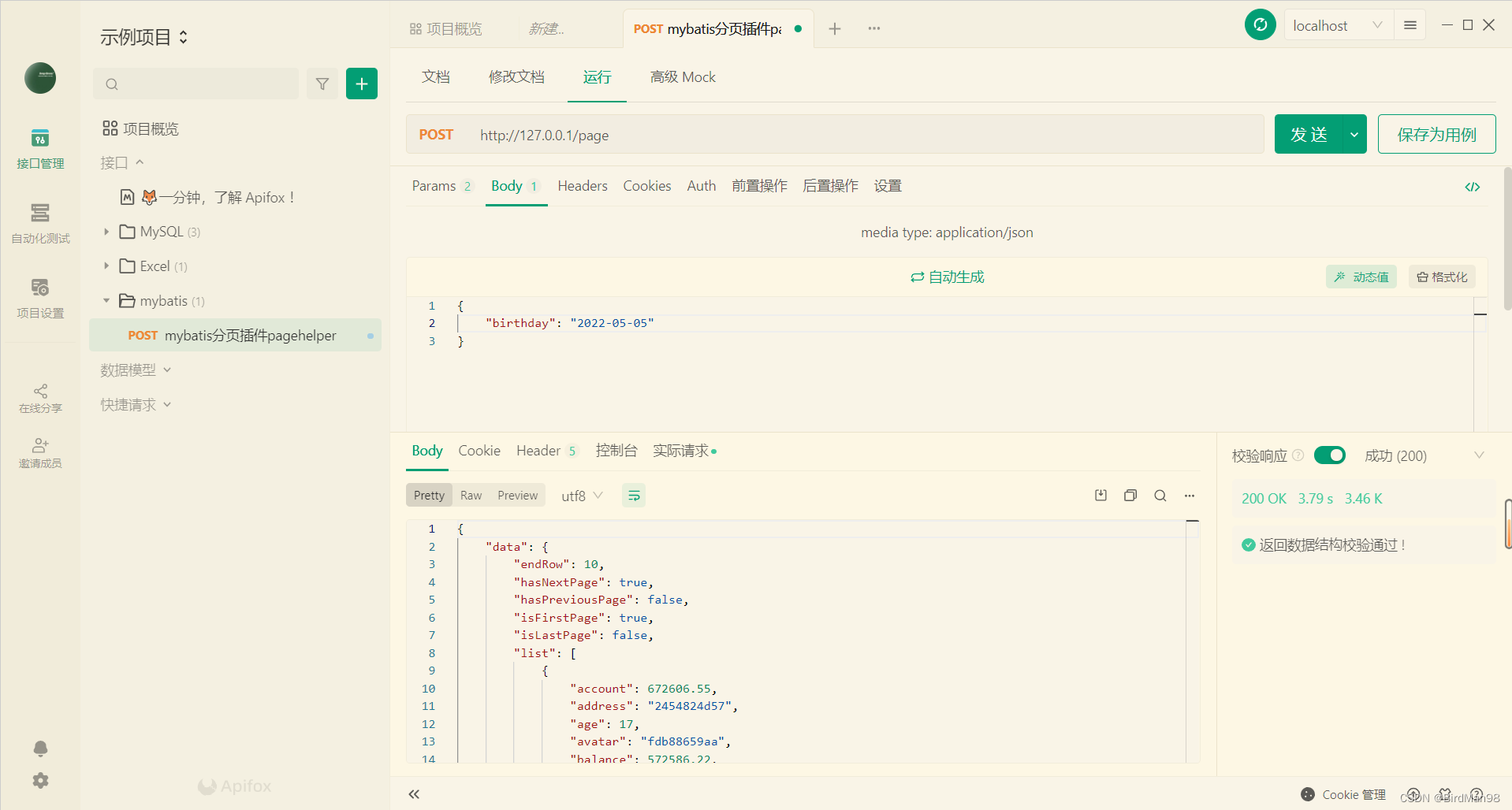Click the help icon beside 校验响应
1512x810 pixels.
coord(1298,455)
